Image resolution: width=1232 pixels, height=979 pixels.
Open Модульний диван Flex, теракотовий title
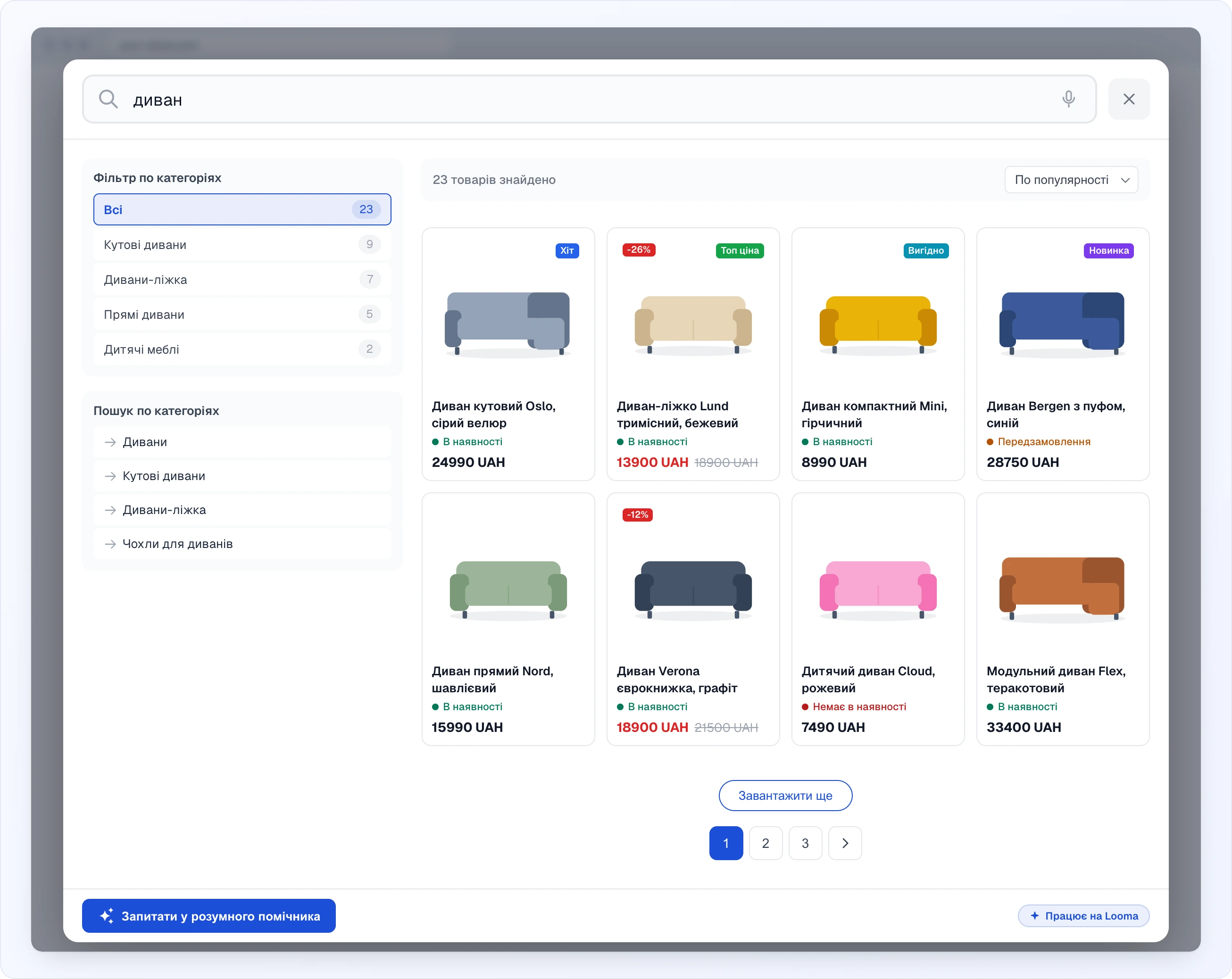click(x=1056, y=680)
